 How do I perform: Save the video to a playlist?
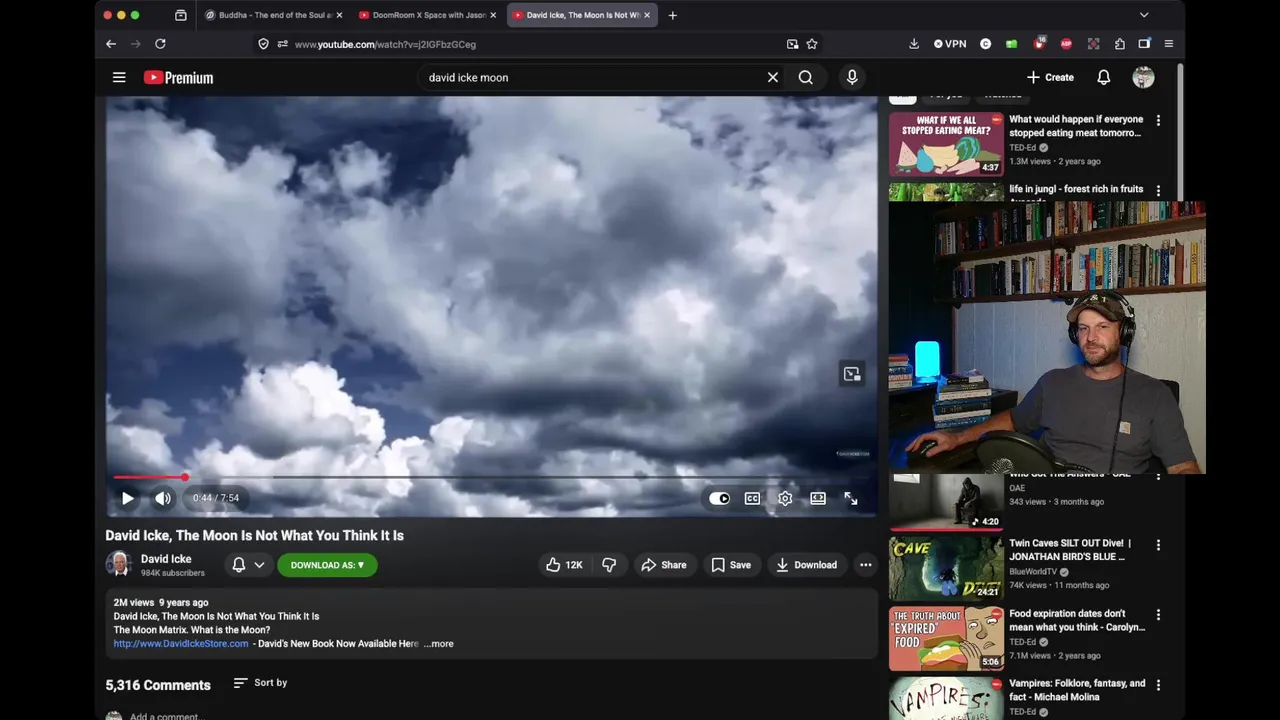click(731, 565)
